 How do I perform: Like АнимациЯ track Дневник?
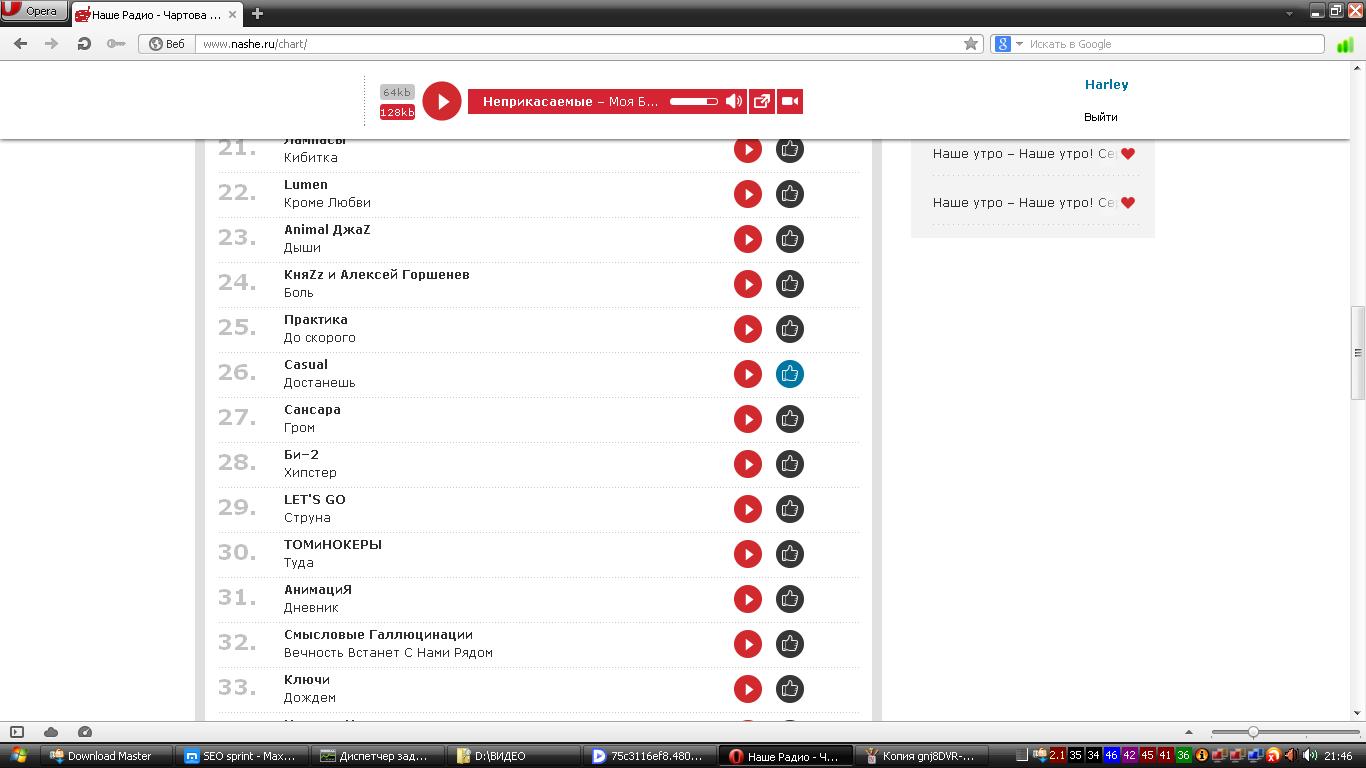(790, 599)
